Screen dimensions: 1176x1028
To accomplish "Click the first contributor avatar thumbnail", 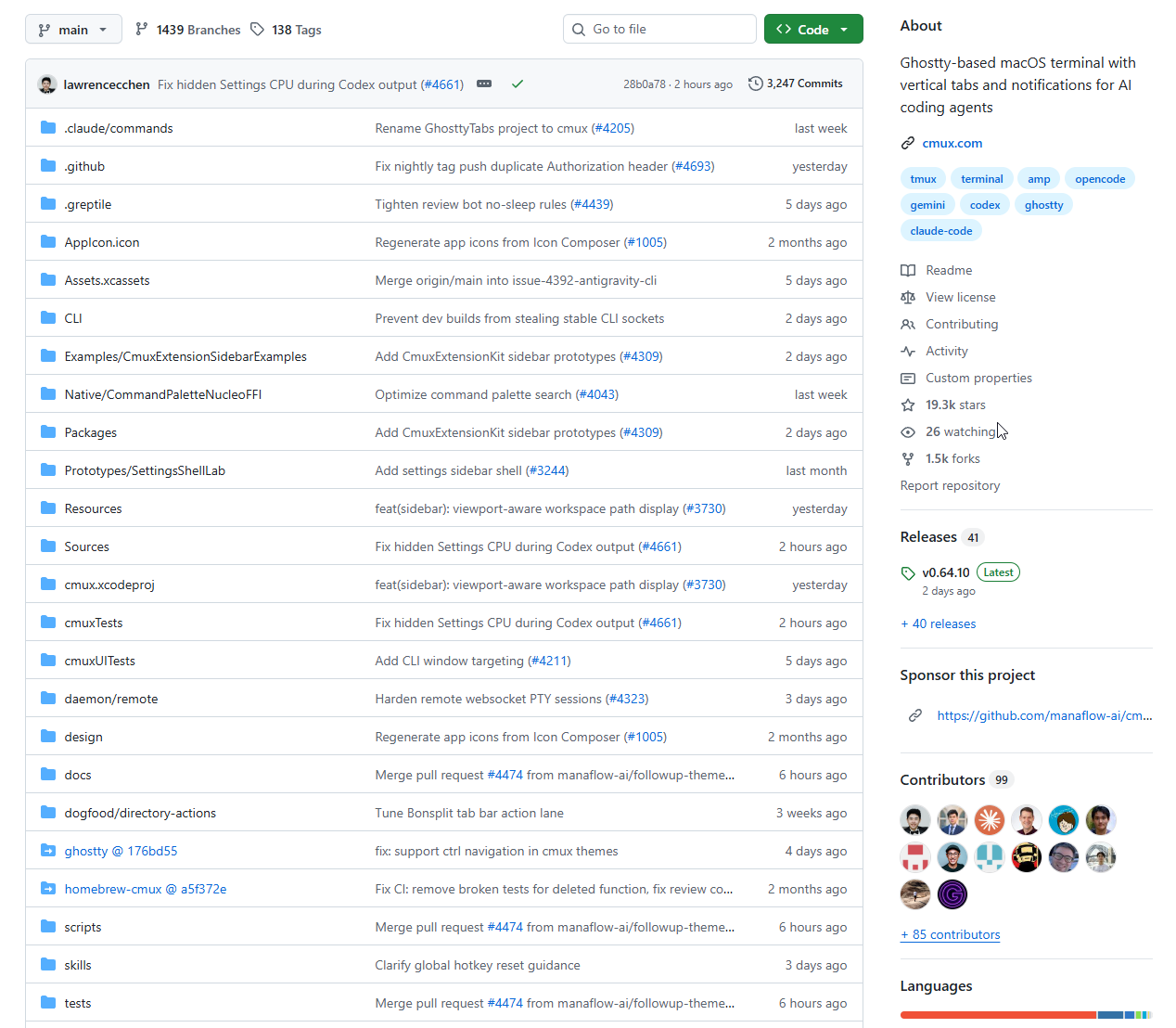I will point(915,820).
